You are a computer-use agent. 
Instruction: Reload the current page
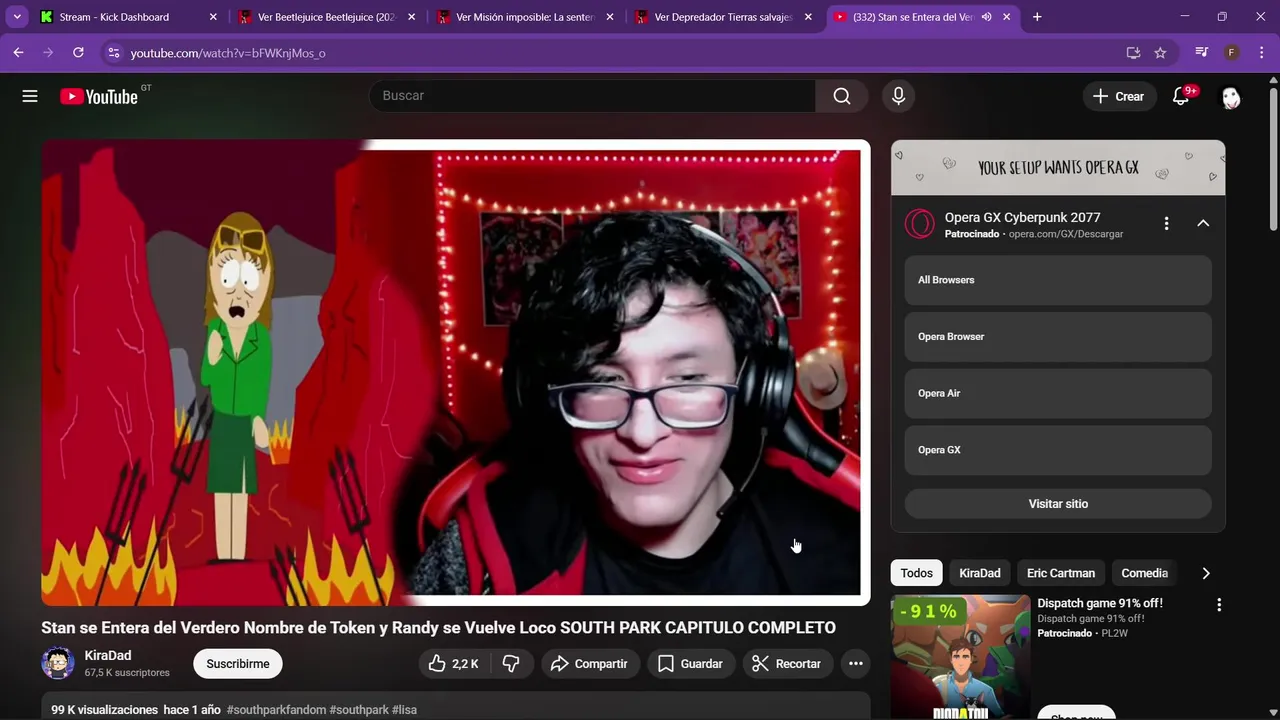click(x=78, y=52)
